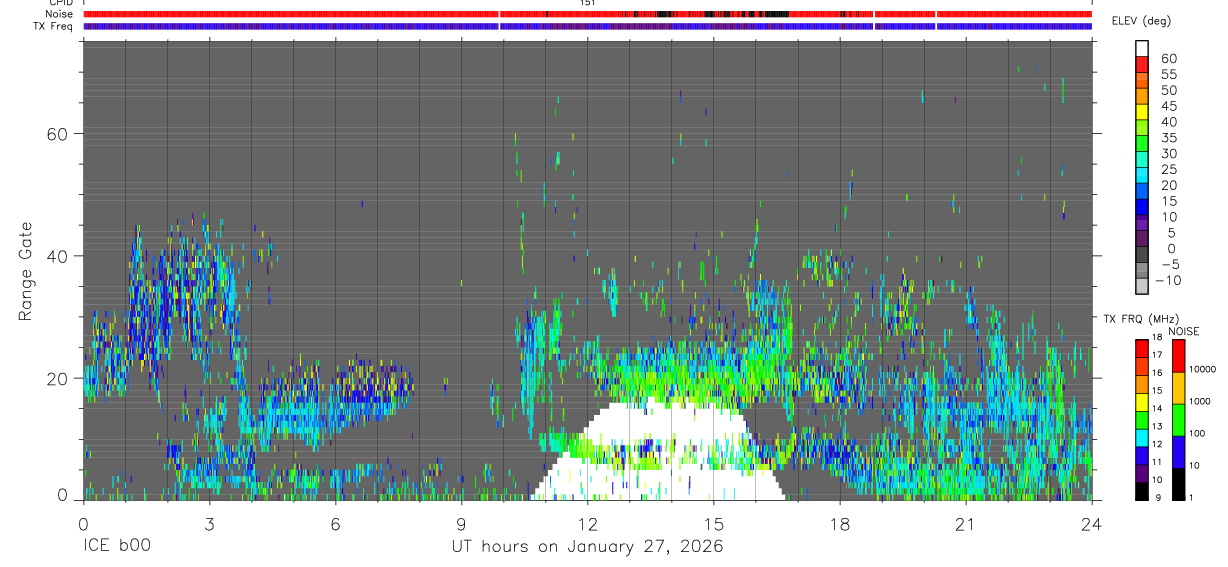Click the blue NOISE segment between 100 and 10
Image resolution: width=1228 pixels, height=567 pixels.
click(1178, 452)
